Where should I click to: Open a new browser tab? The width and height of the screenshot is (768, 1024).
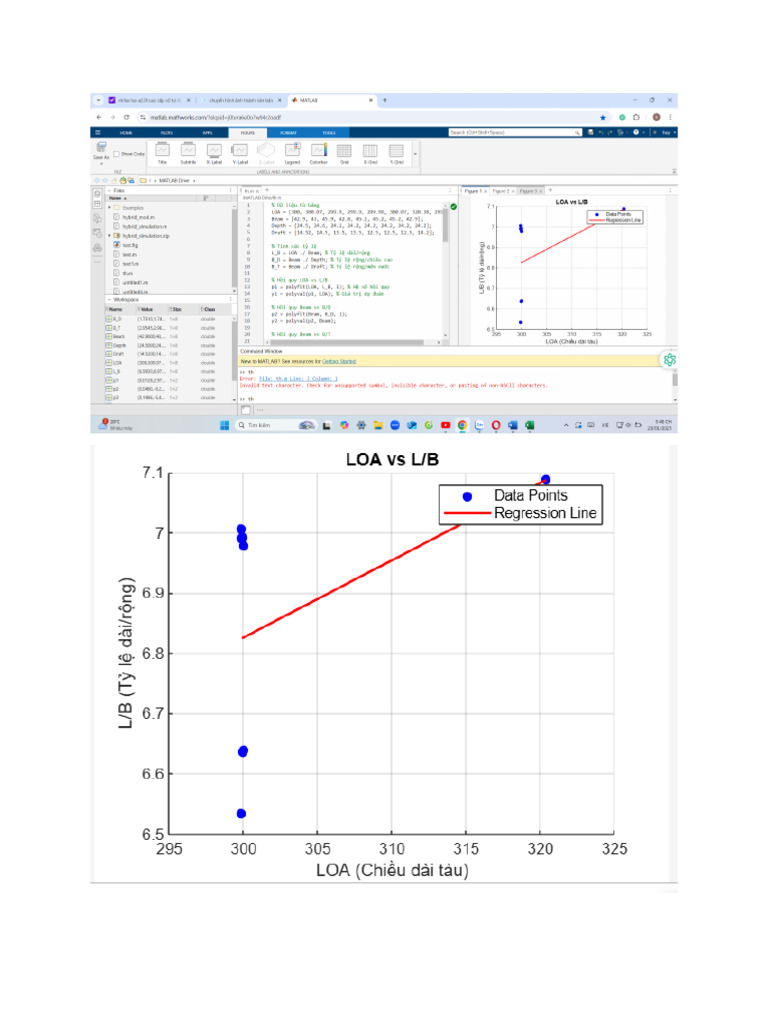(x=385, y=101)
